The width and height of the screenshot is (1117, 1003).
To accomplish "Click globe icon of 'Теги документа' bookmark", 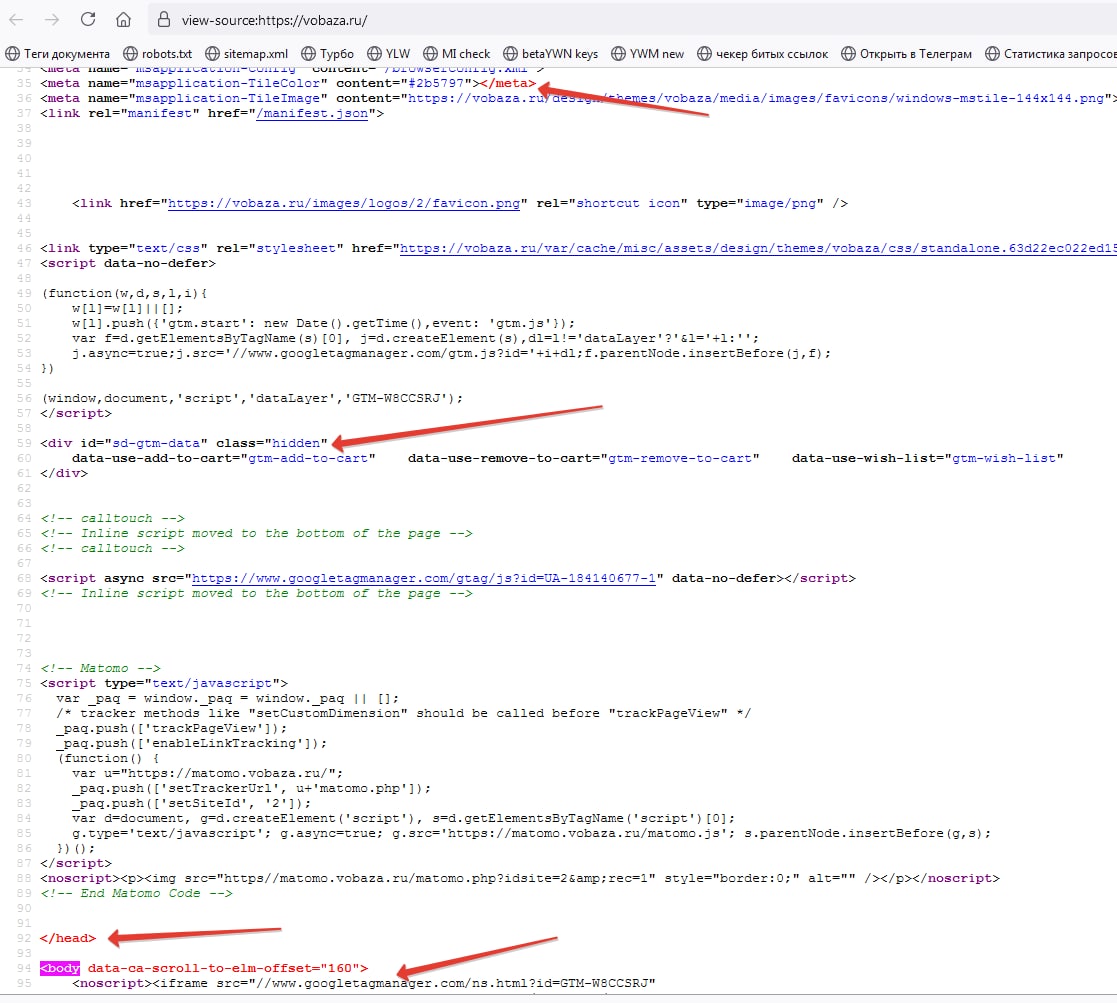I will [x=12, y=54].
